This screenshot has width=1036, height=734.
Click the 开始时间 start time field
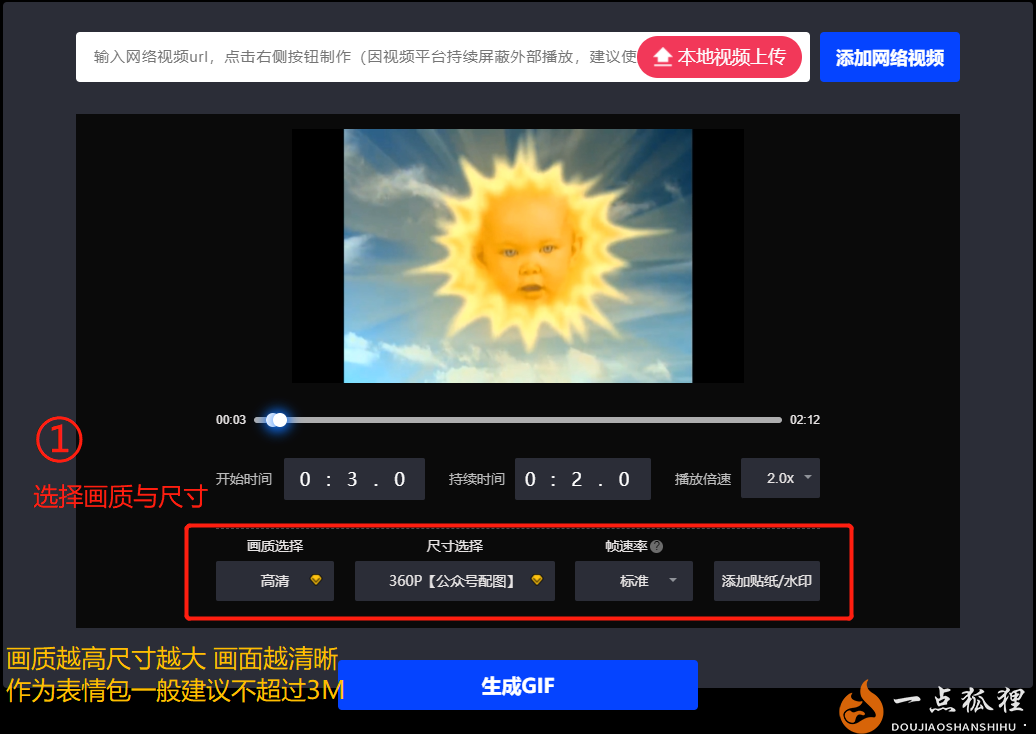[354, 479]
